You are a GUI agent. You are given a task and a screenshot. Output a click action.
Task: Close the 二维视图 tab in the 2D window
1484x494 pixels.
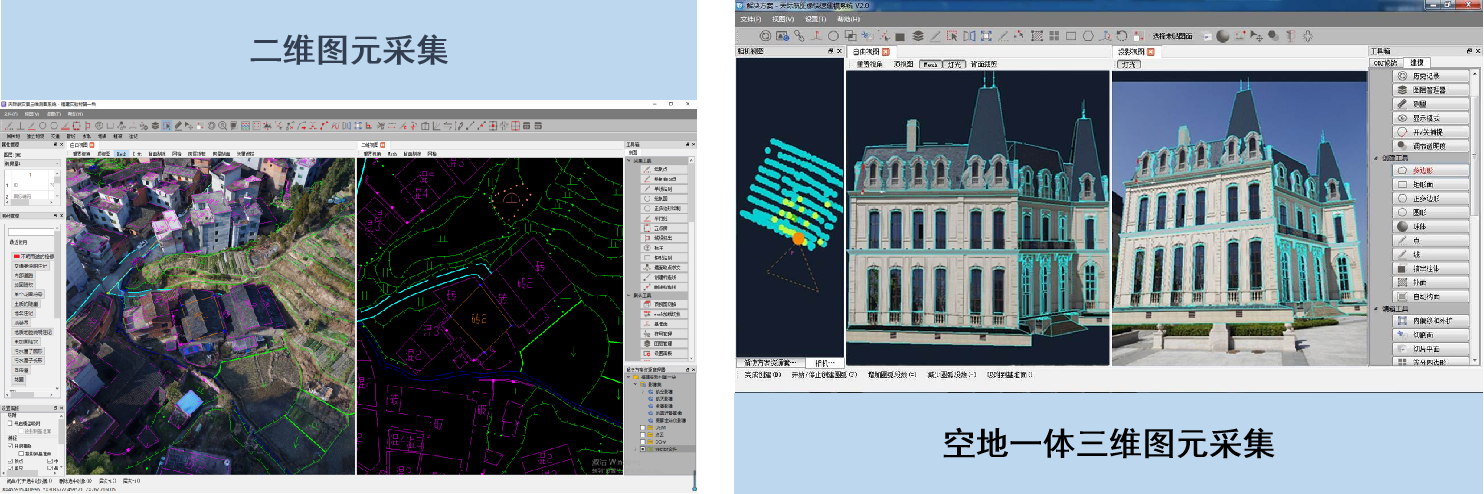coord(383,145)
